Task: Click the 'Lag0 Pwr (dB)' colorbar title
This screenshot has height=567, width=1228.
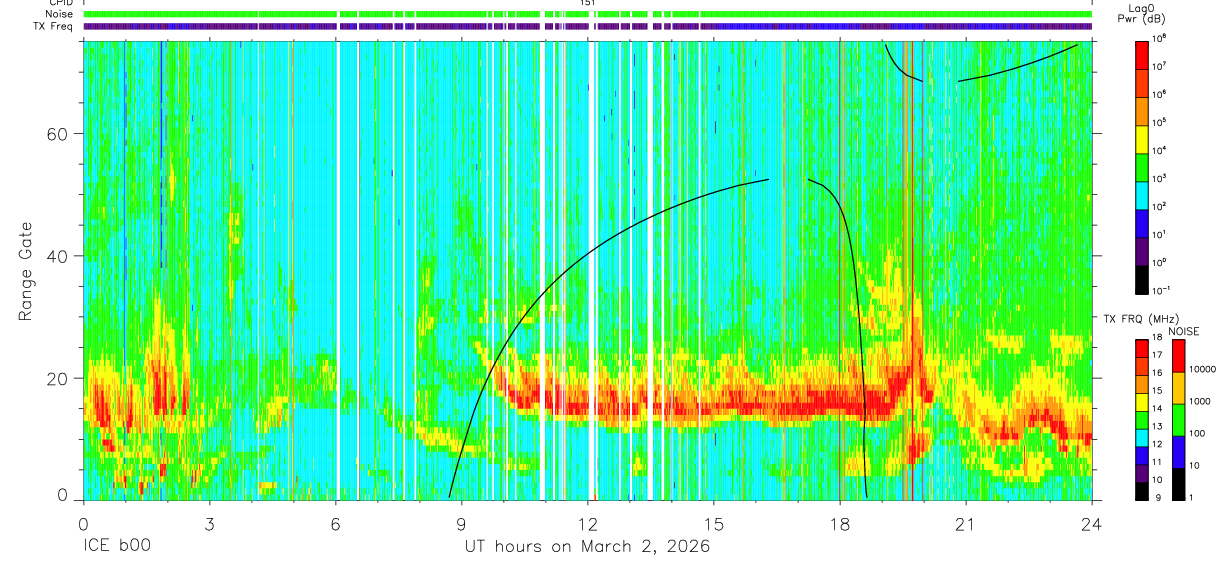Action: (x=1140, y=13)
